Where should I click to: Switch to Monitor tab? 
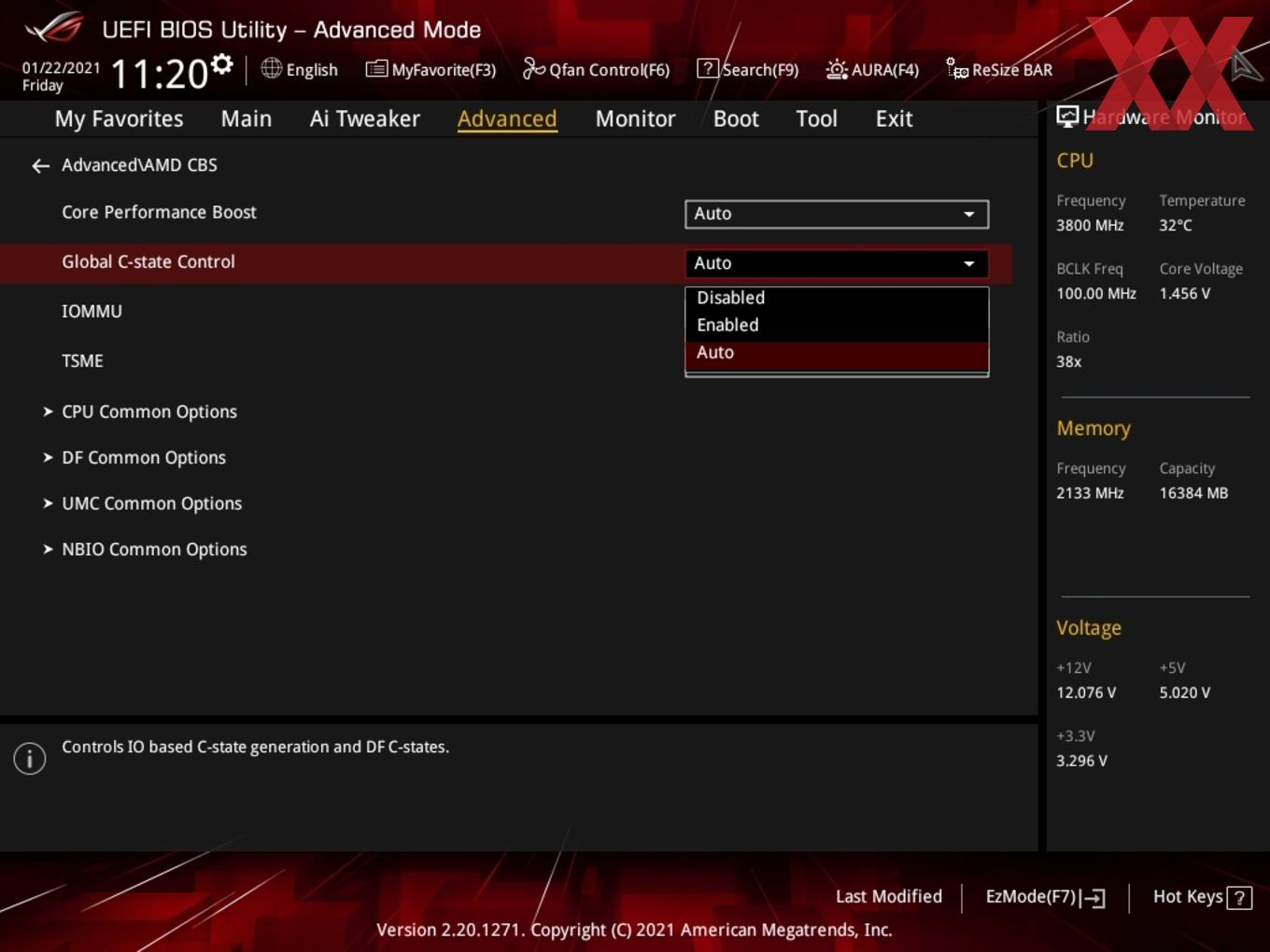(635, 119)
